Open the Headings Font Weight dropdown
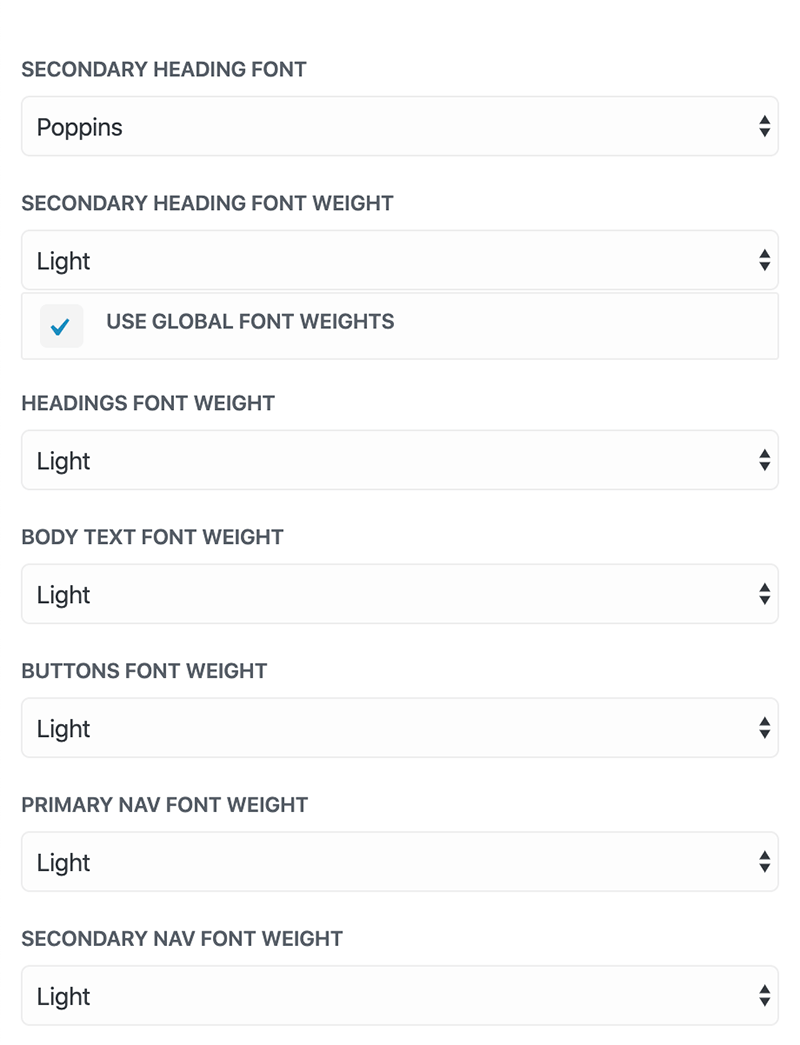This screenshot has width=800, height=1045. pos(400,460)
